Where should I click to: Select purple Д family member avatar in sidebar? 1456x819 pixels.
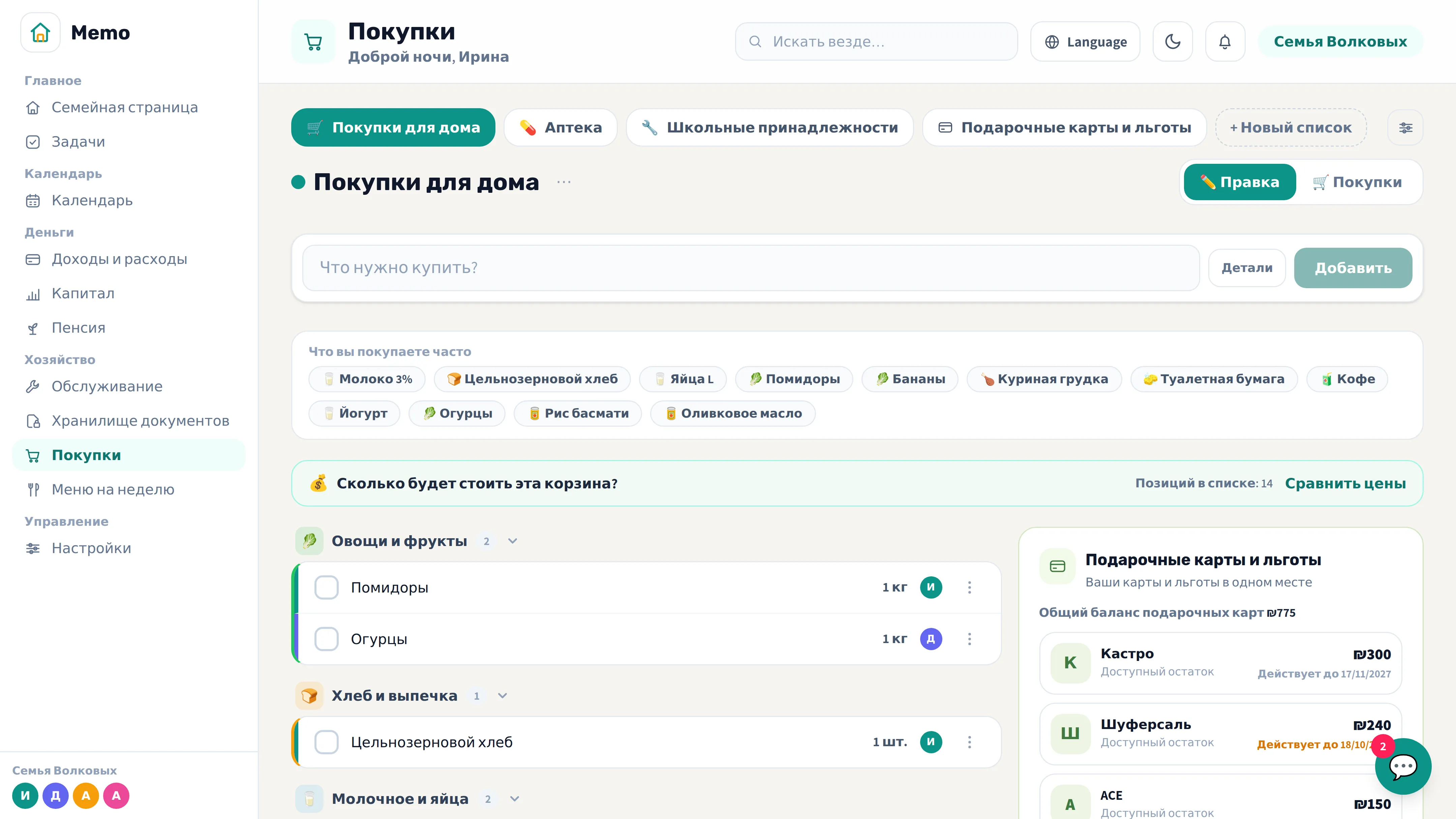click(55, 795)
